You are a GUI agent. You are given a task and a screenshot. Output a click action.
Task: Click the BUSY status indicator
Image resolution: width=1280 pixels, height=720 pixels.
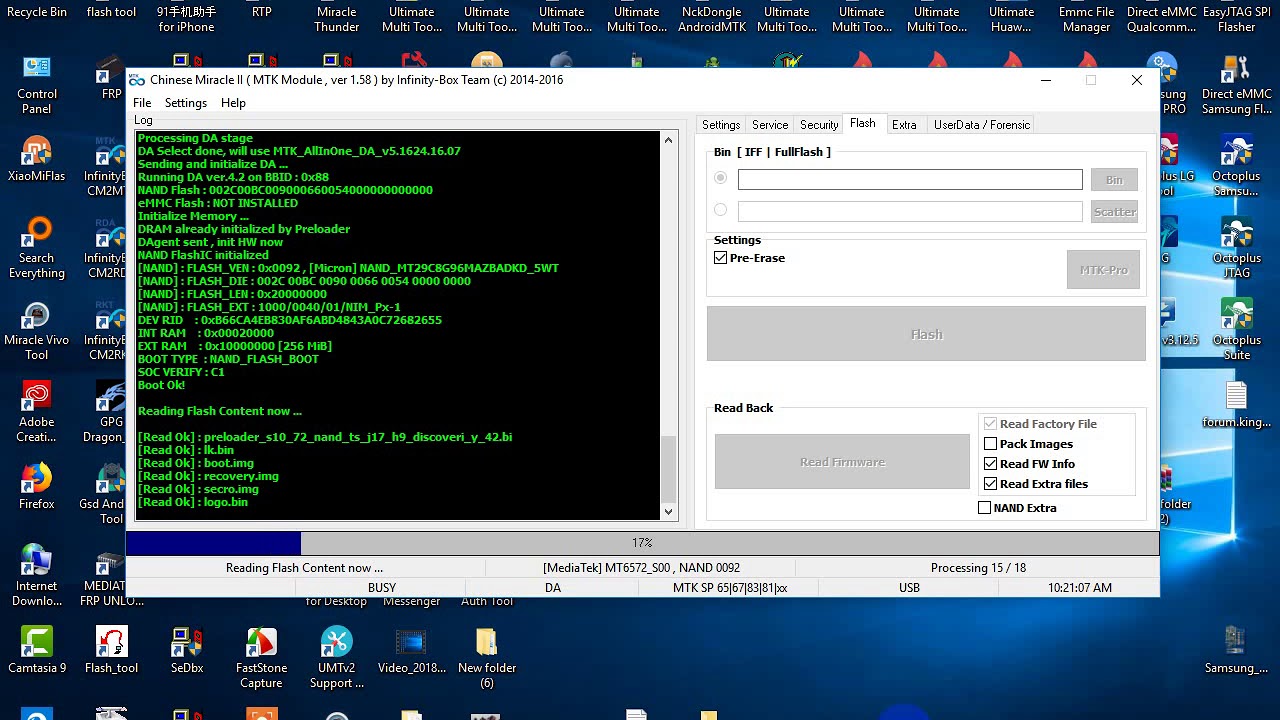(x=382, y=588)
